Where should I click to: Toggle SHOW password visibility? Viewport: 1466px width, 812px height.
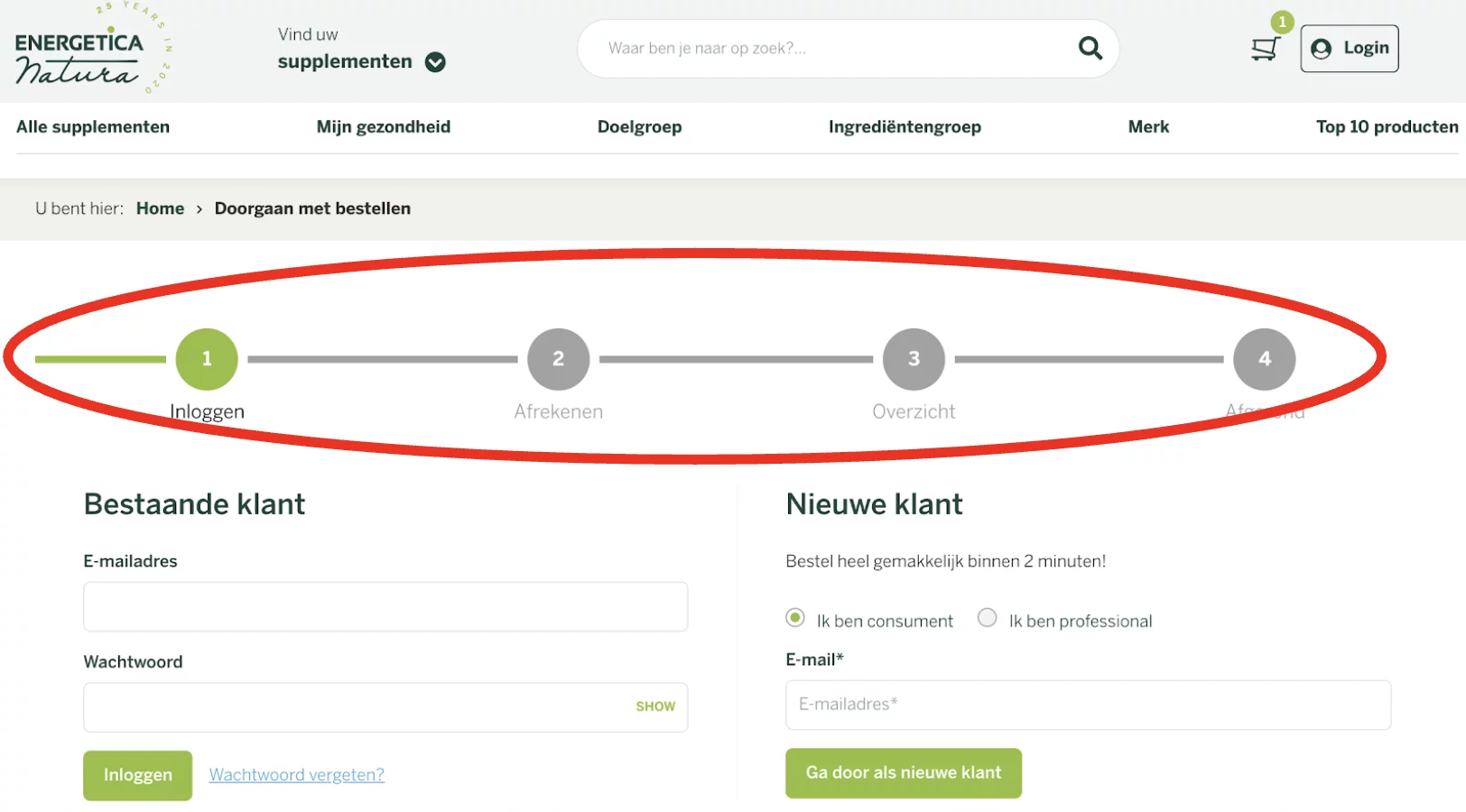655,706
